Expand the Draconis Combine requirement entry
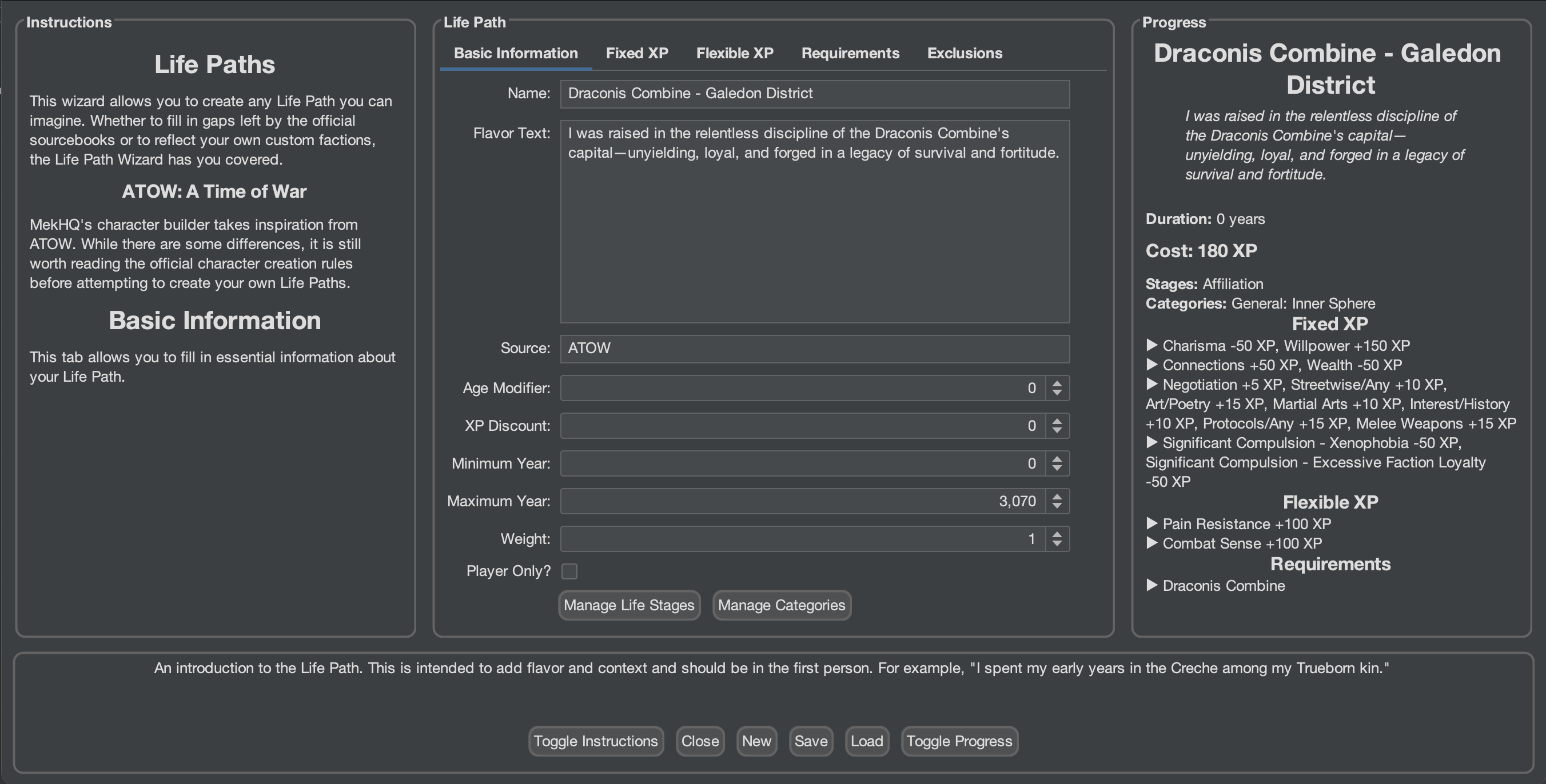Screen dimensions: 1546x784 pos(1151,585)
